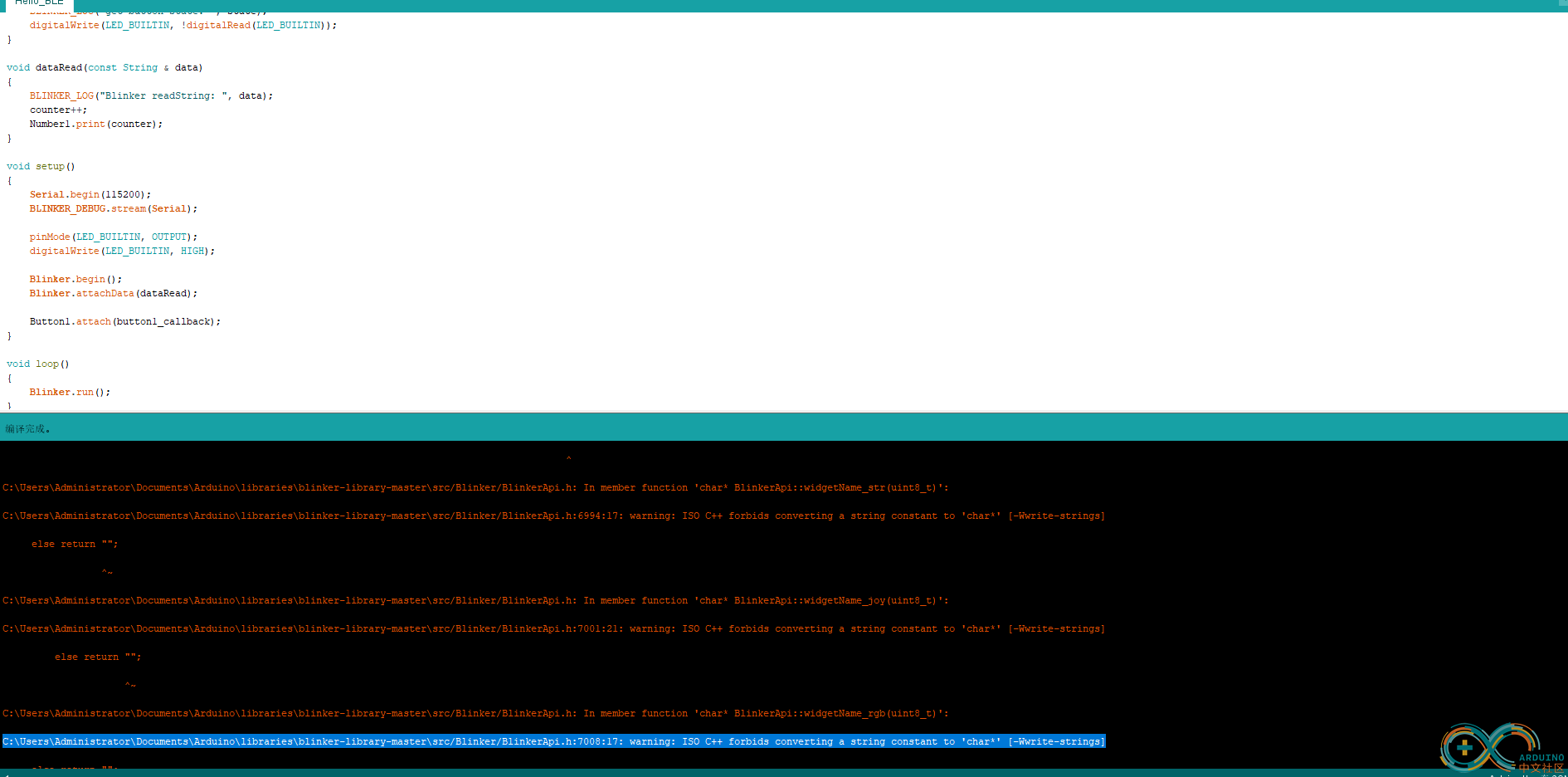Screen dimensions: 1568x777
Task: Click the 'counter++;' code line
Action: click(58, 110)
